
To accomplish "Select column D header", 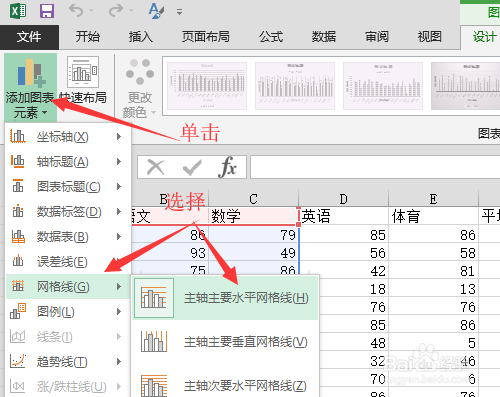I will pyautogui.click(x=344, y=199).
